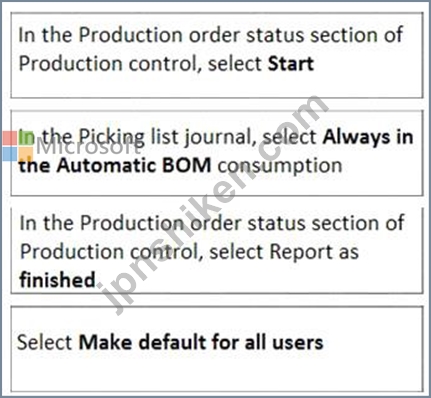The height and width of the screenshot is (398, 431).
Task: Click the bold word finished
Action: [x=57, y=279]
